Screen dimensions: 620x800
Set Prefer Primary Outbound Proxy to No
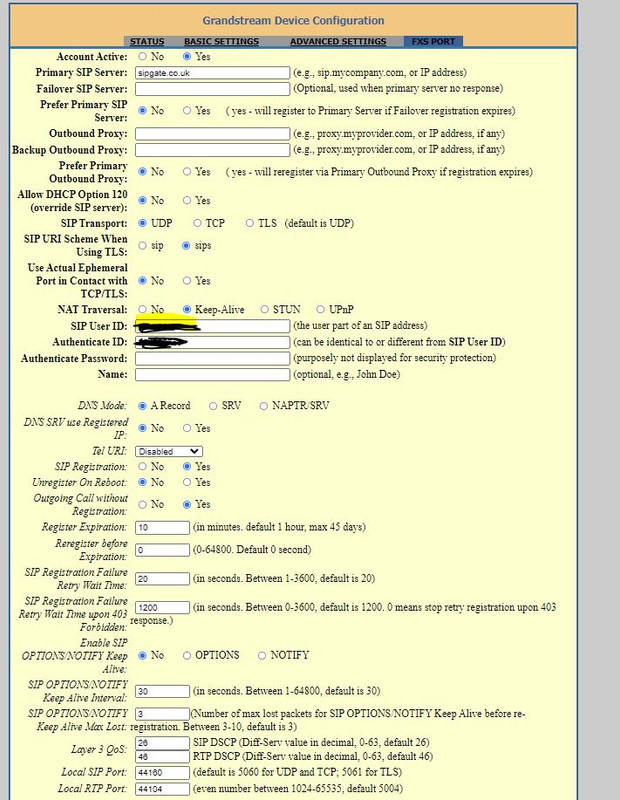[142, 172]
